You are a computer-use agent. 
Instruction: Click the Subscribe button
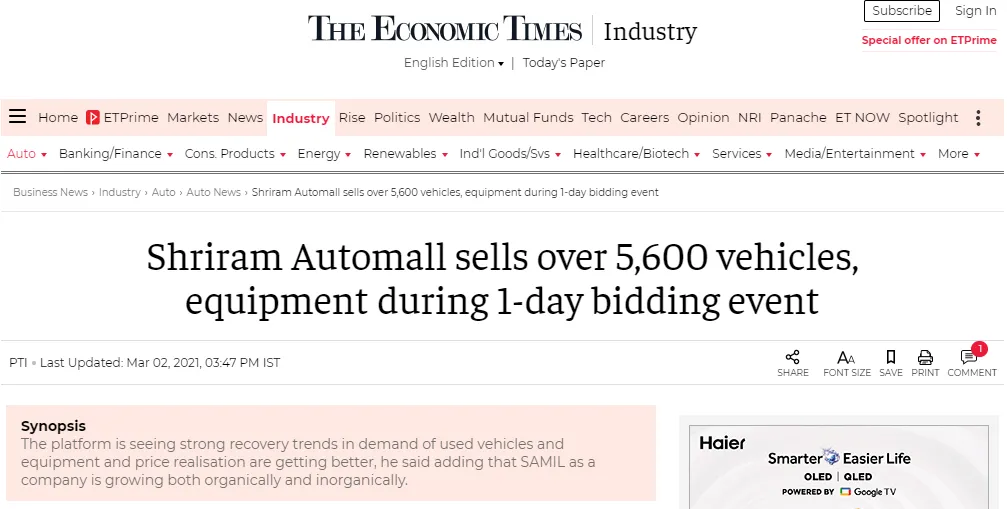[902, 11]
